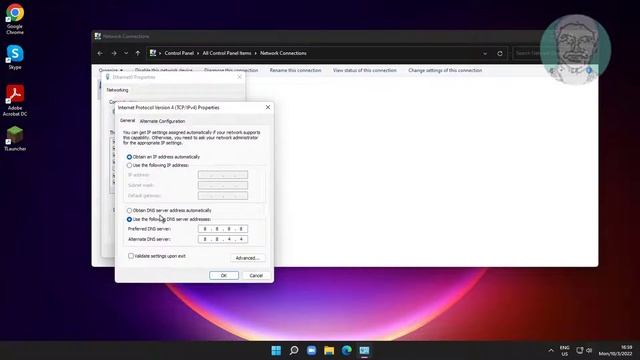Image resolution: width=640 pixels, height=360 pixels.
Task: Click Change settings of this connection
Action: coord(445,70)
